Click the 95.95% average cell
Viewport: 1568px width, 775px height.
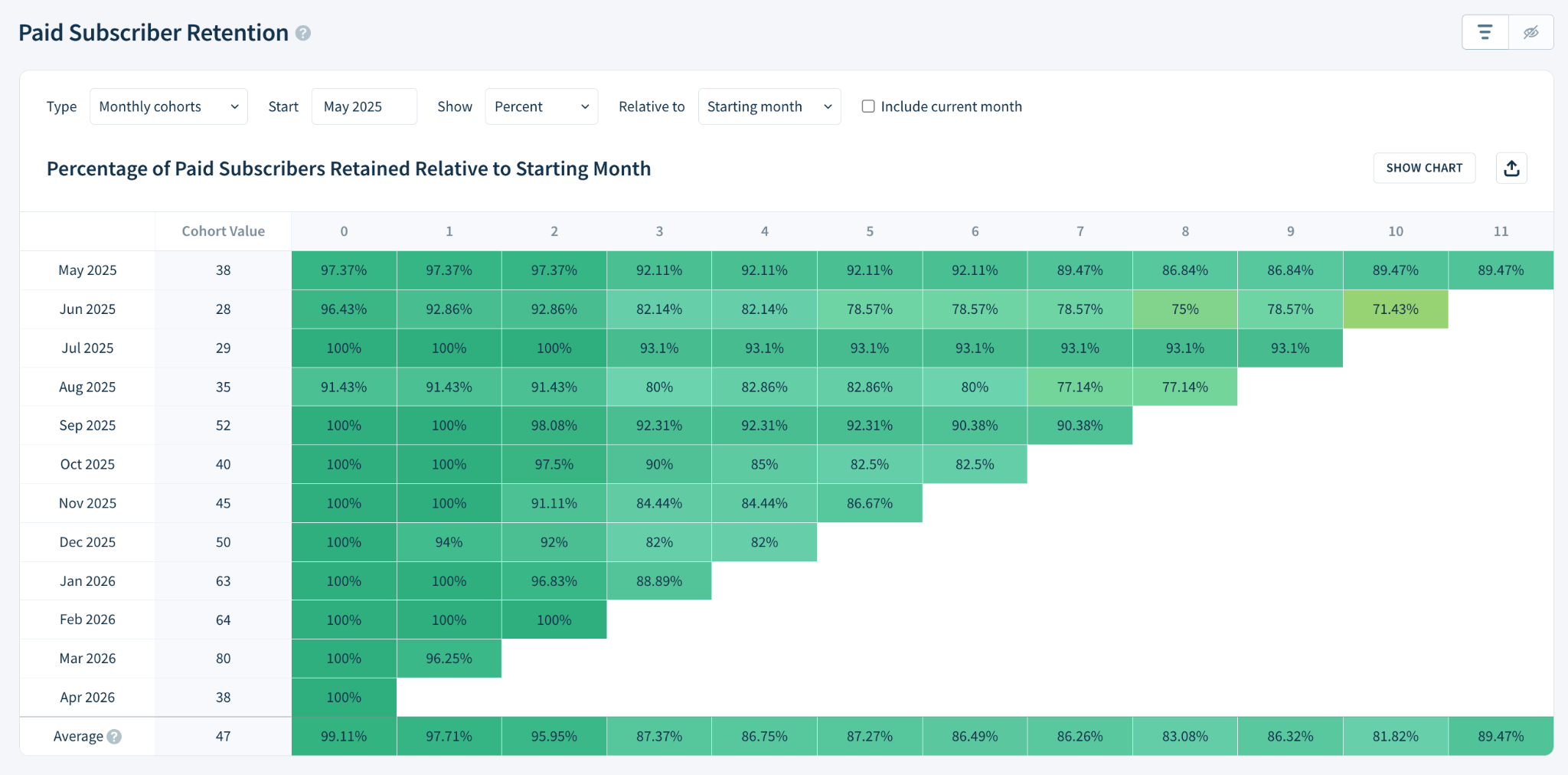[554, 737]
